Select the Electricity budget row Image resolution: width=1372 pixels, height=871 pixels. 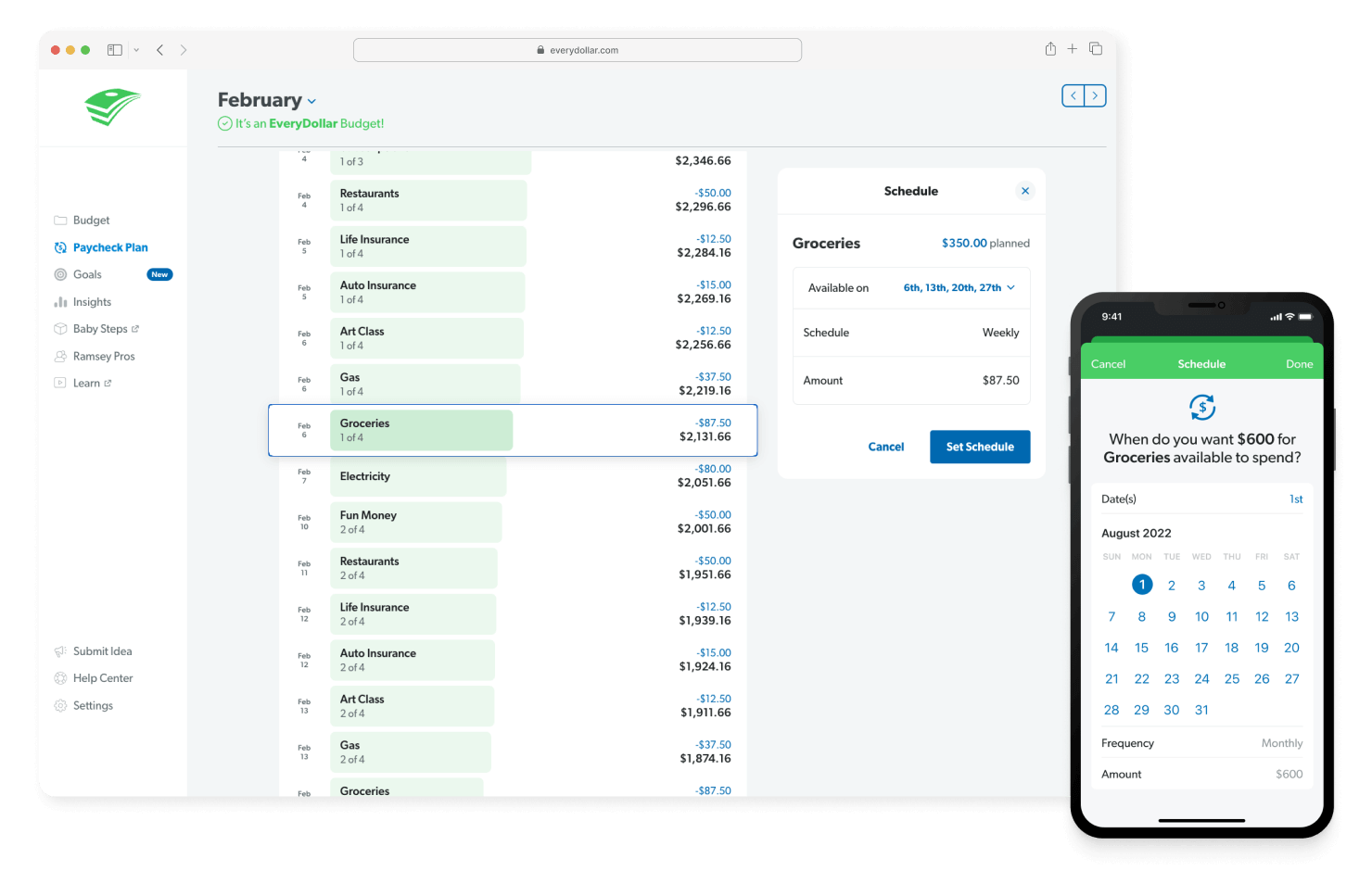click(x=513, y=476)
